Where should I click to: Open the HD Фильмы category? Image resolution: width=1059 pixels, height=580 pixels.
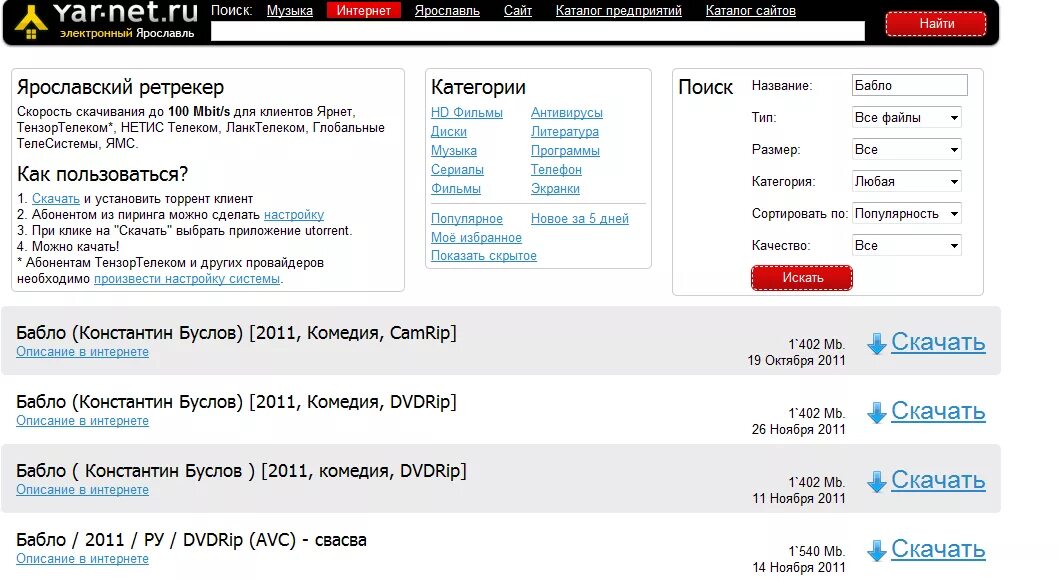pyautogui.click(x=467, y=112)
